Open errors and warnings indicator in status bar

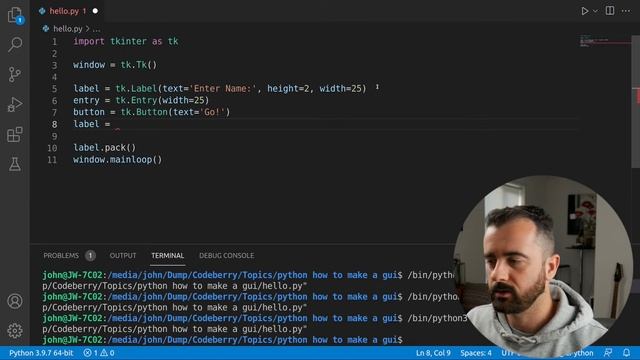[99, 353]
